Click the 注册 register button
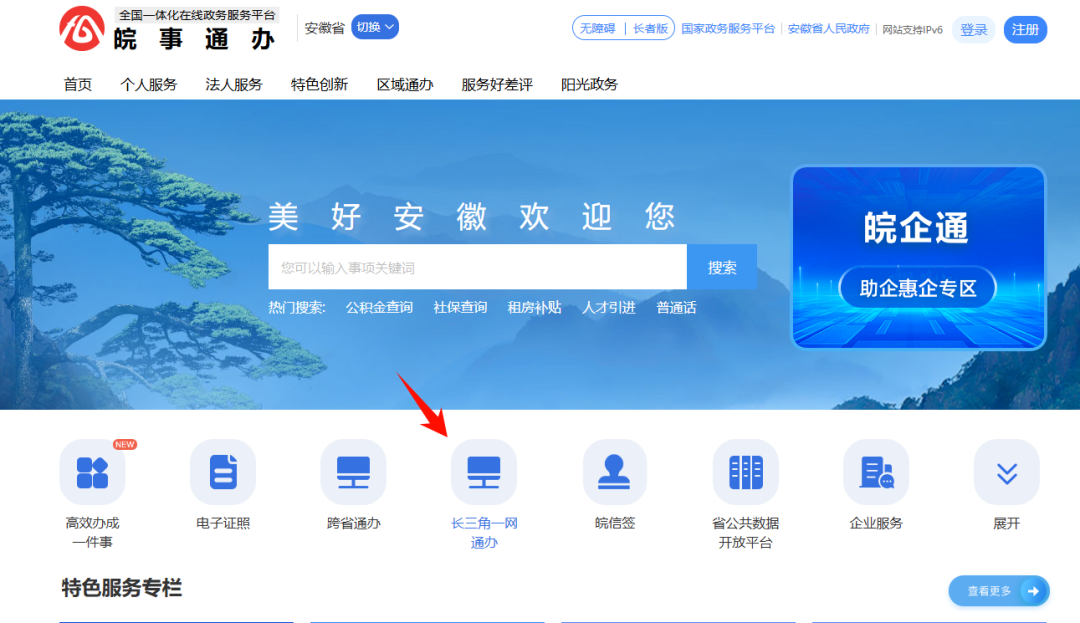The height and width of the screenshot is (623, 1080). click(1025, 30)
